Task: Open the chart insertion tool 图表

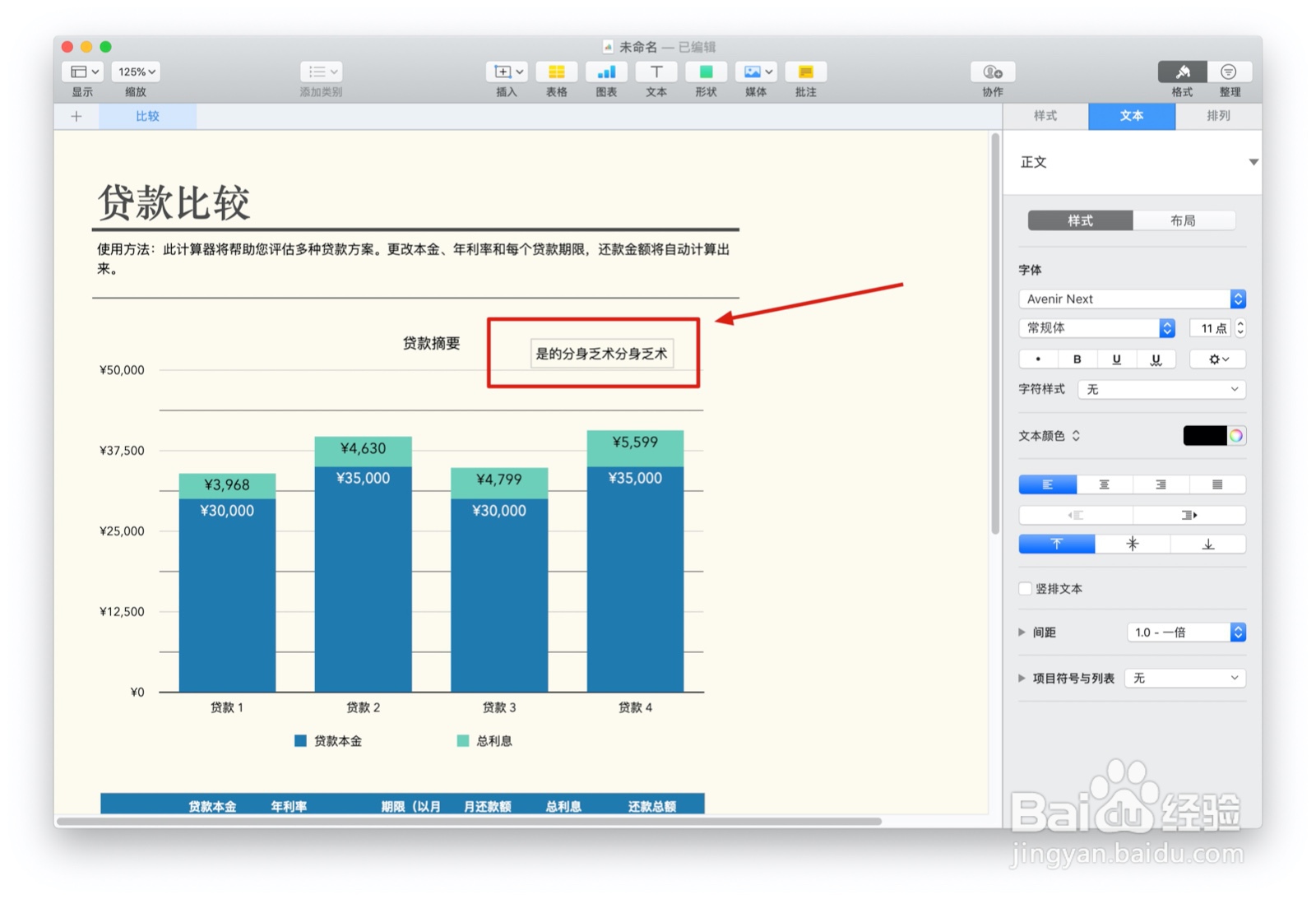Action: (x=606, y=72)
